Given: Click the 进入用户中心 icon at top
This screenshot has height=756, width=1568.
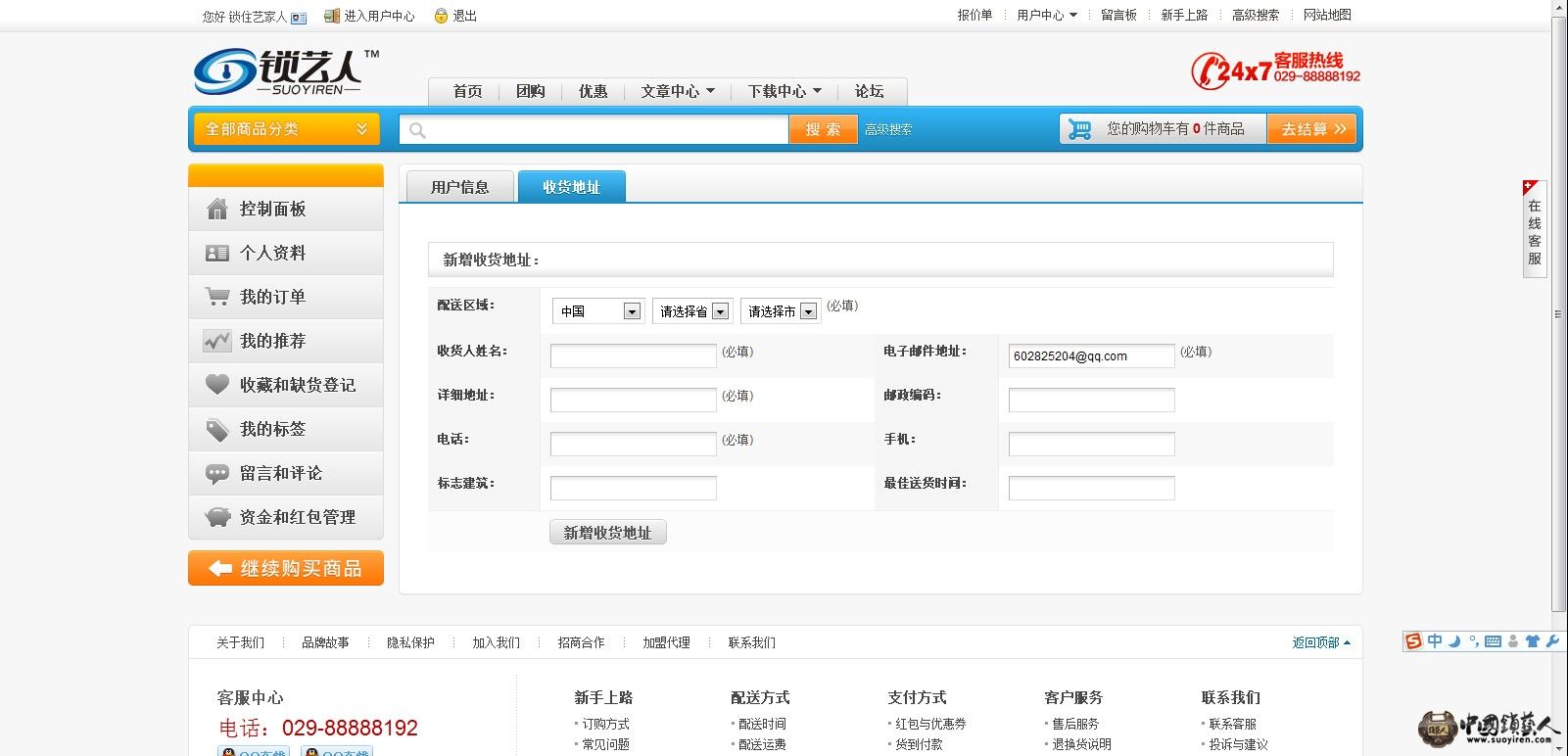Looking at the screenshot, I should (332, 16).
